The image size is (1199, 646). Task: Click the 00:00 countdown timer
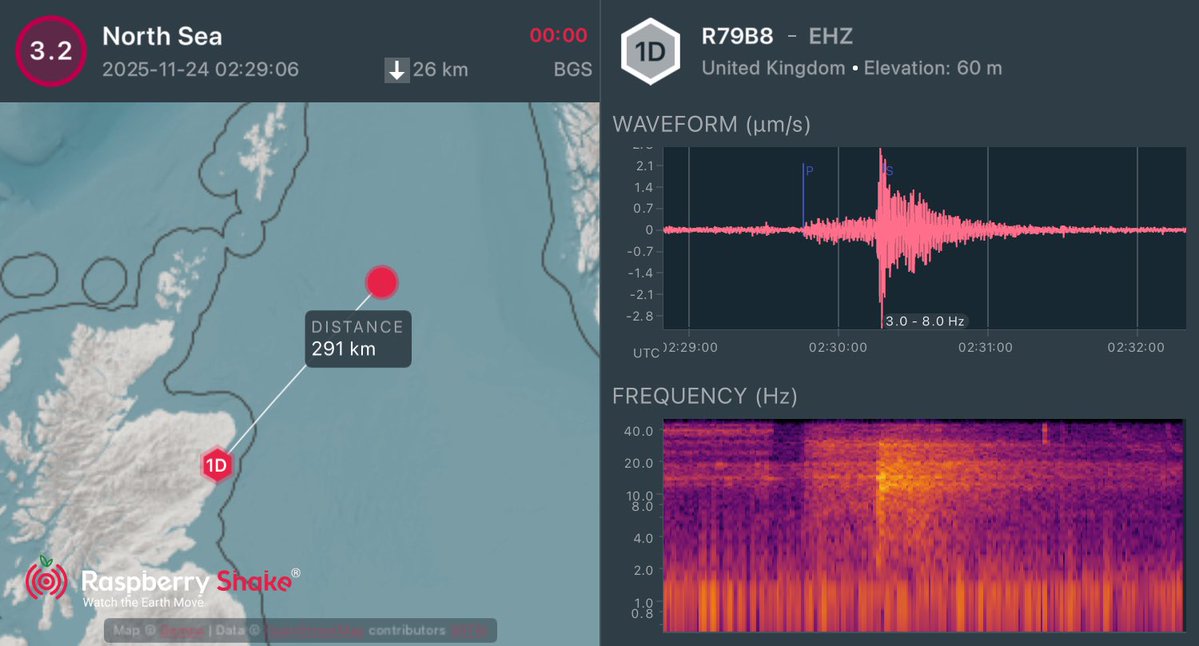coord(559,35)
